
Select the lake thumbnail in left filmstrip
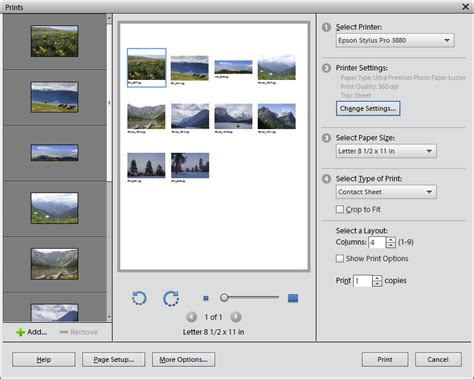[55, 264]
